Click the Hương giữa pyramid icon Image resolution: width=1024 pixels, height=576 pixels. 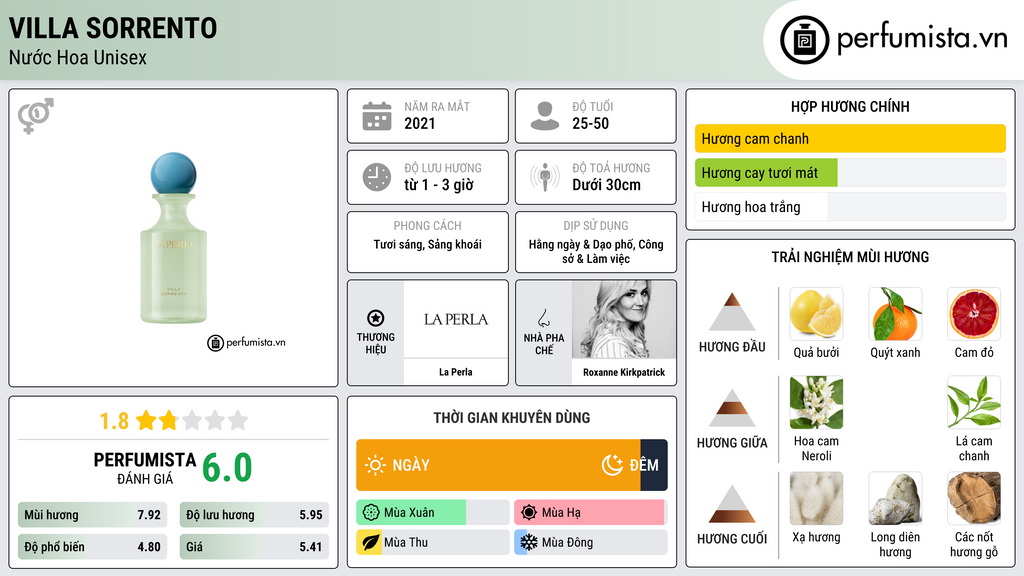tap(732, 408)
